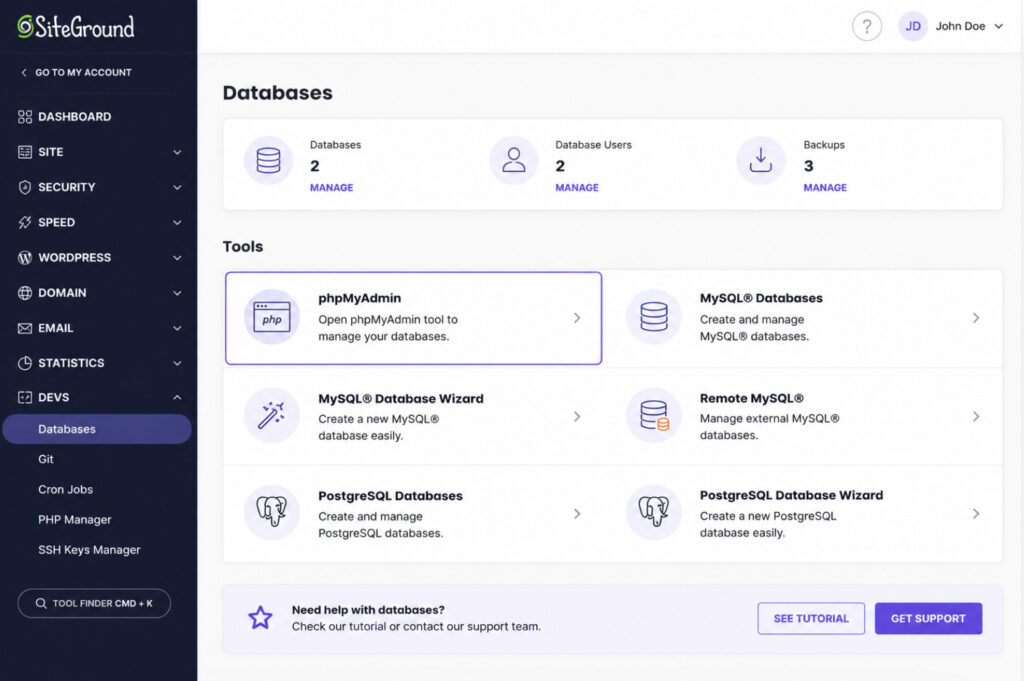Image resolution: width=1024 pixels, height=681 pixels.
Task: Collapse the Devs menu chevron
Action: [x=177, y=398]
